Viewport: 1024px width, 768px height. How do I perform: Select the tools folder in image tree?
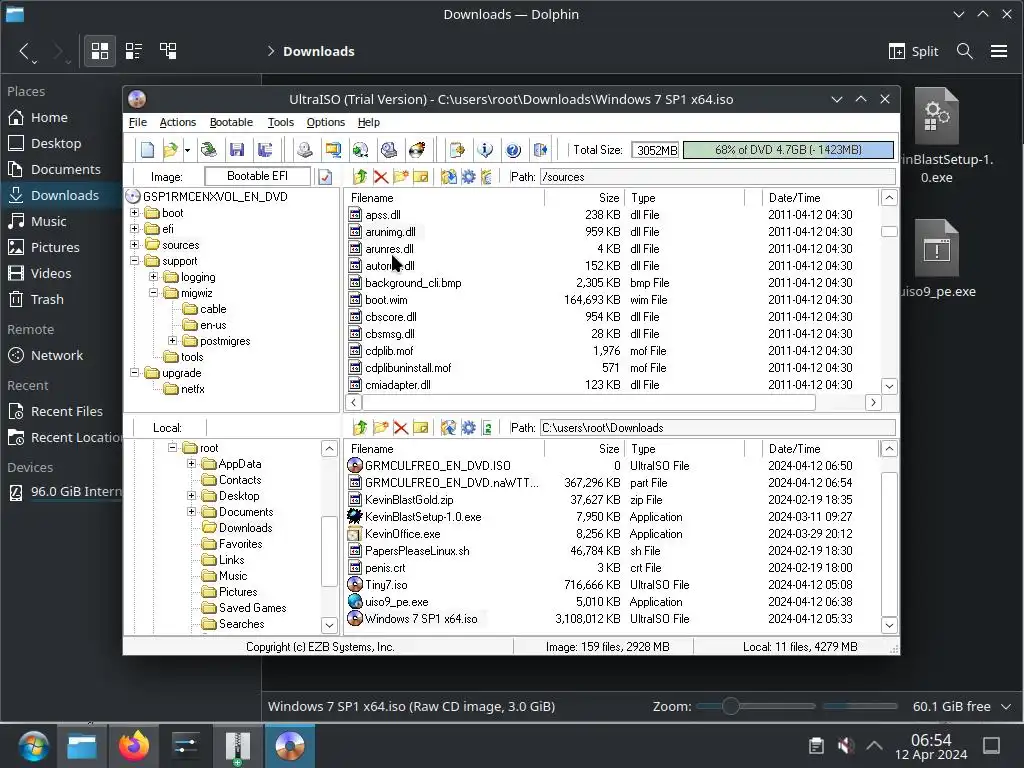coord(191,357)
